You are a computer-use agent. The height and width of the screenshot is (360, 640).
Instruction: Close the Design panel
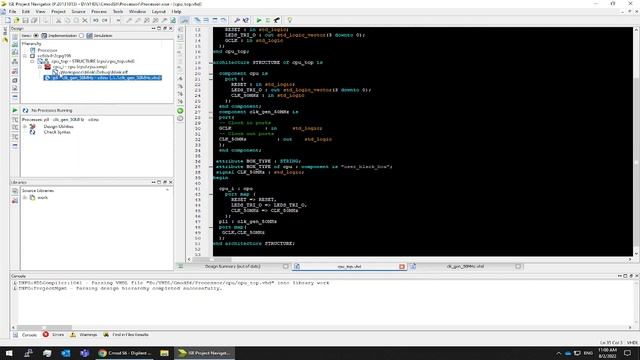171,29
